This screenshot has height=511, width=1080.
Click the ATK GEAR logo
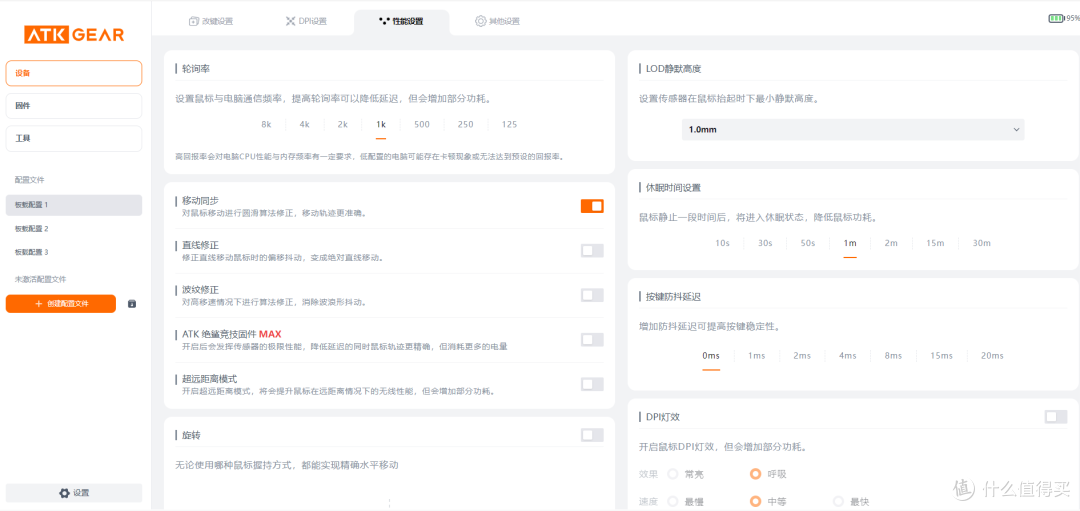tap(74, 34)
